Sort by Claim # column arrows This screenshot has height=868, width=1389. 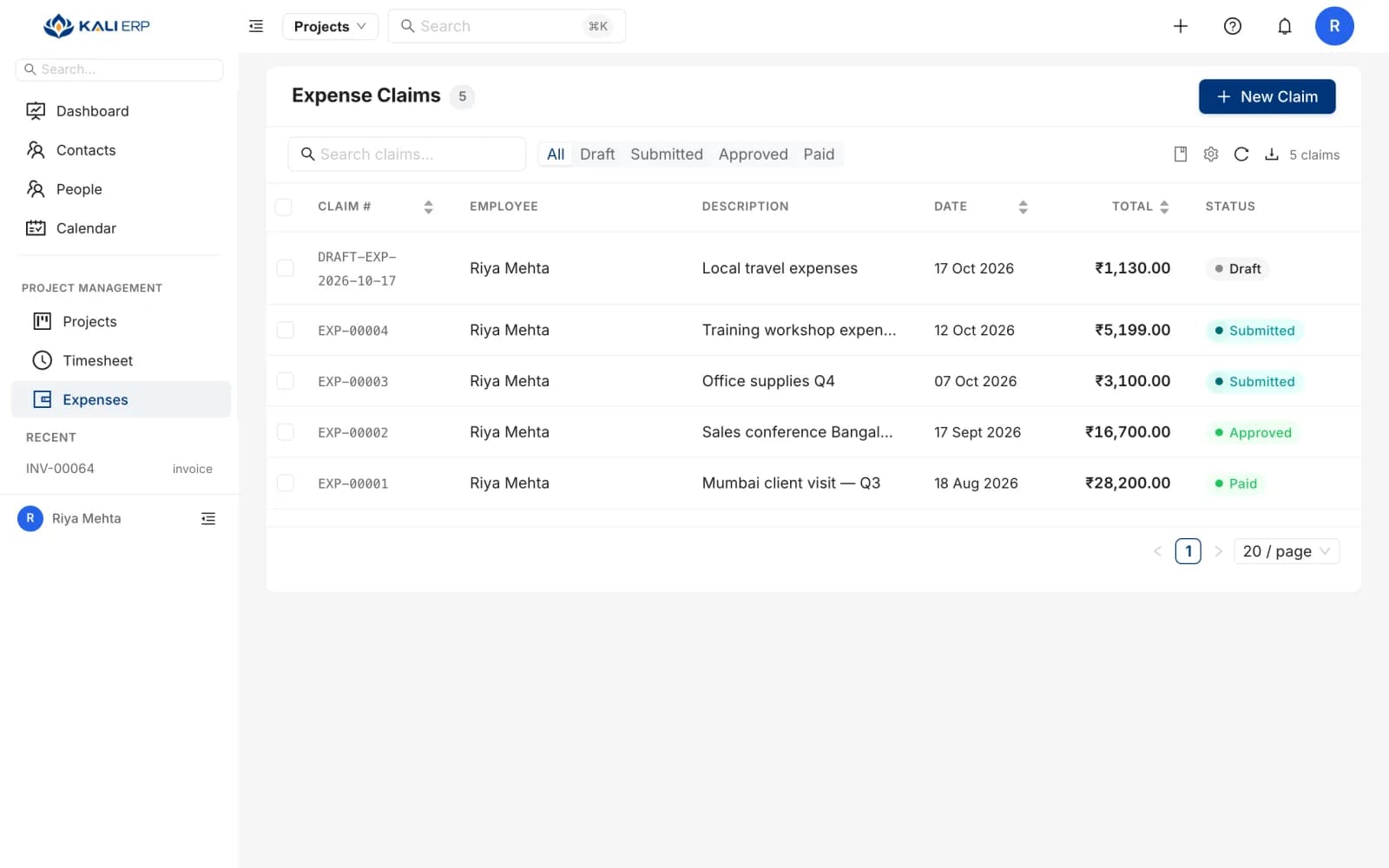click(428, 207)
